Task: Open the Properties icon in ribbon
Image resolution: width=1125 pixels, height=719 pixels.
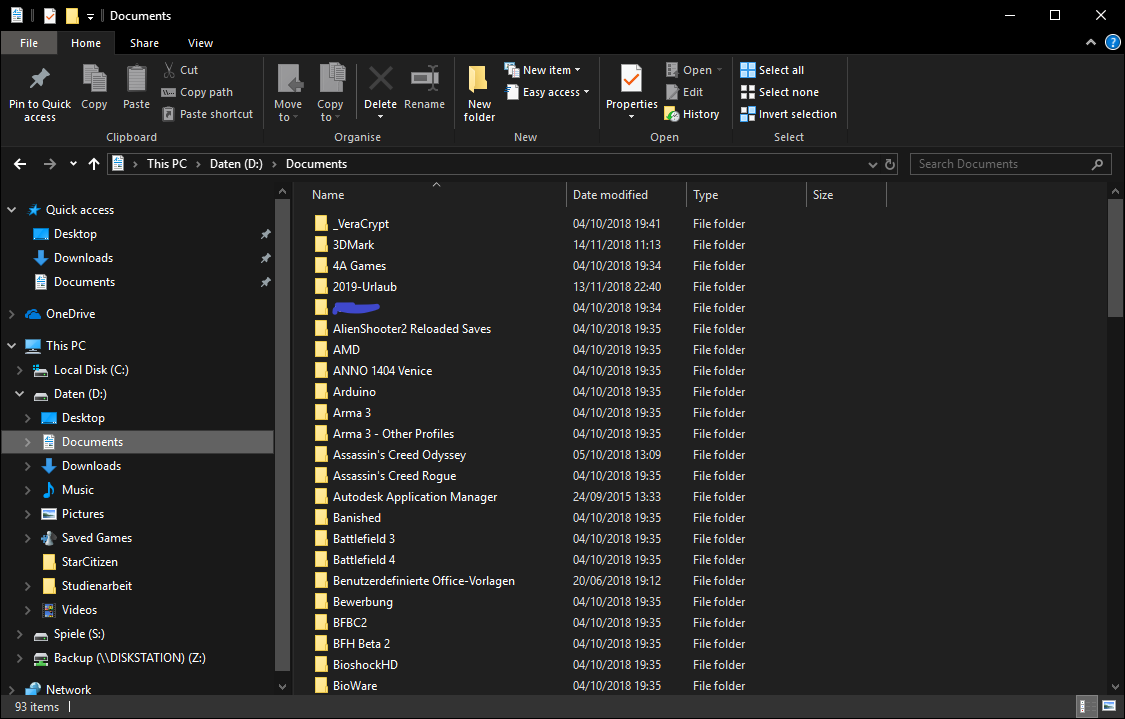Action: click(x=631, y=78)
